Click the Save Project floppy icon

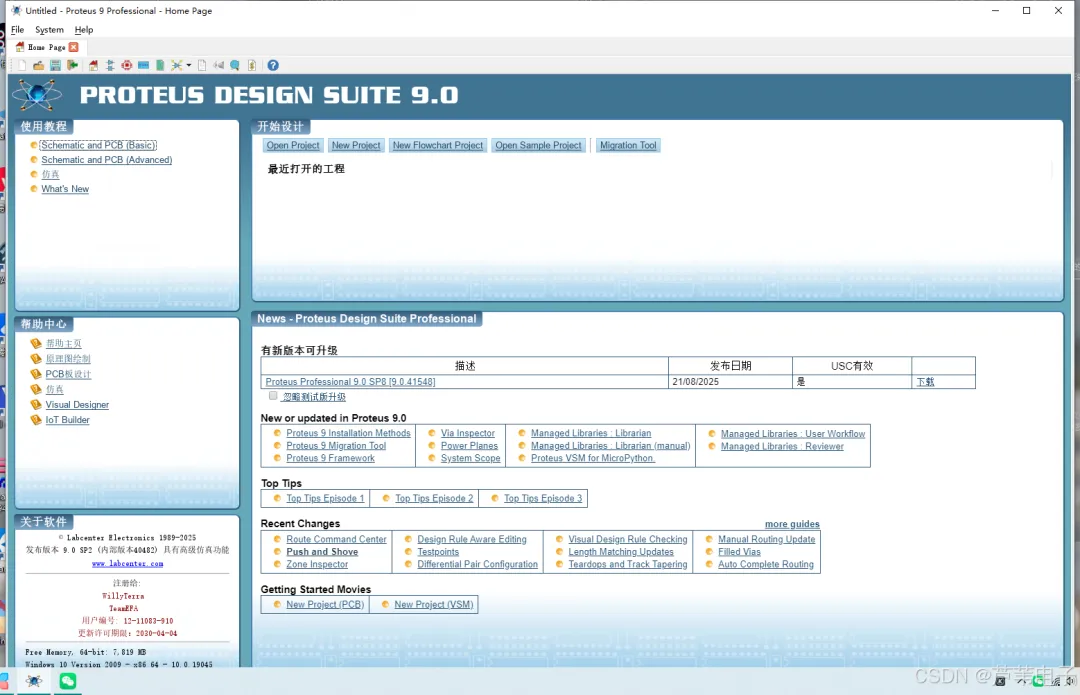pos(55,65)
